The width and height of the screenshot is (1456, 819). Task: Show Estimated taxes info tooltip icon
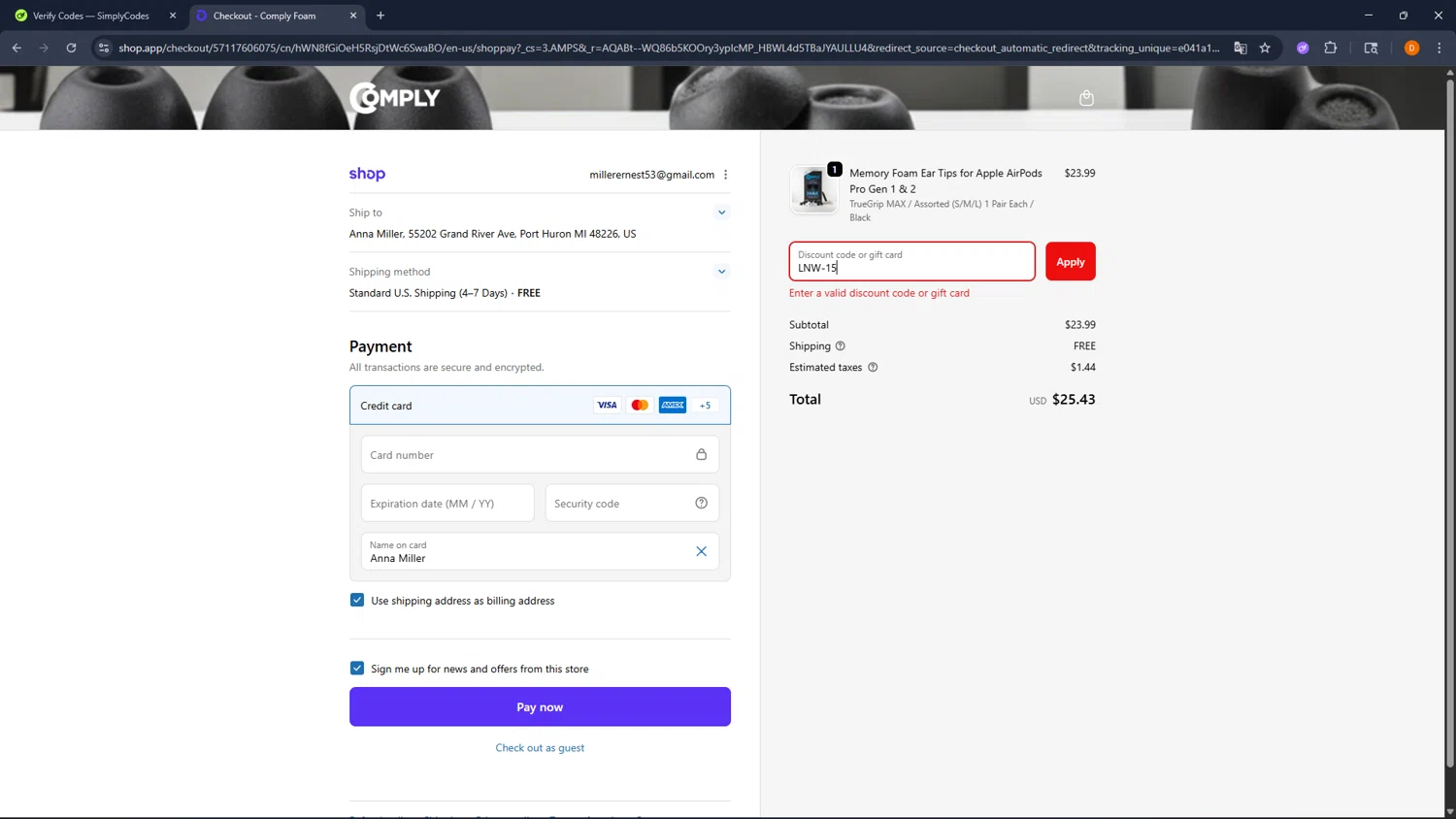(873, 367)
